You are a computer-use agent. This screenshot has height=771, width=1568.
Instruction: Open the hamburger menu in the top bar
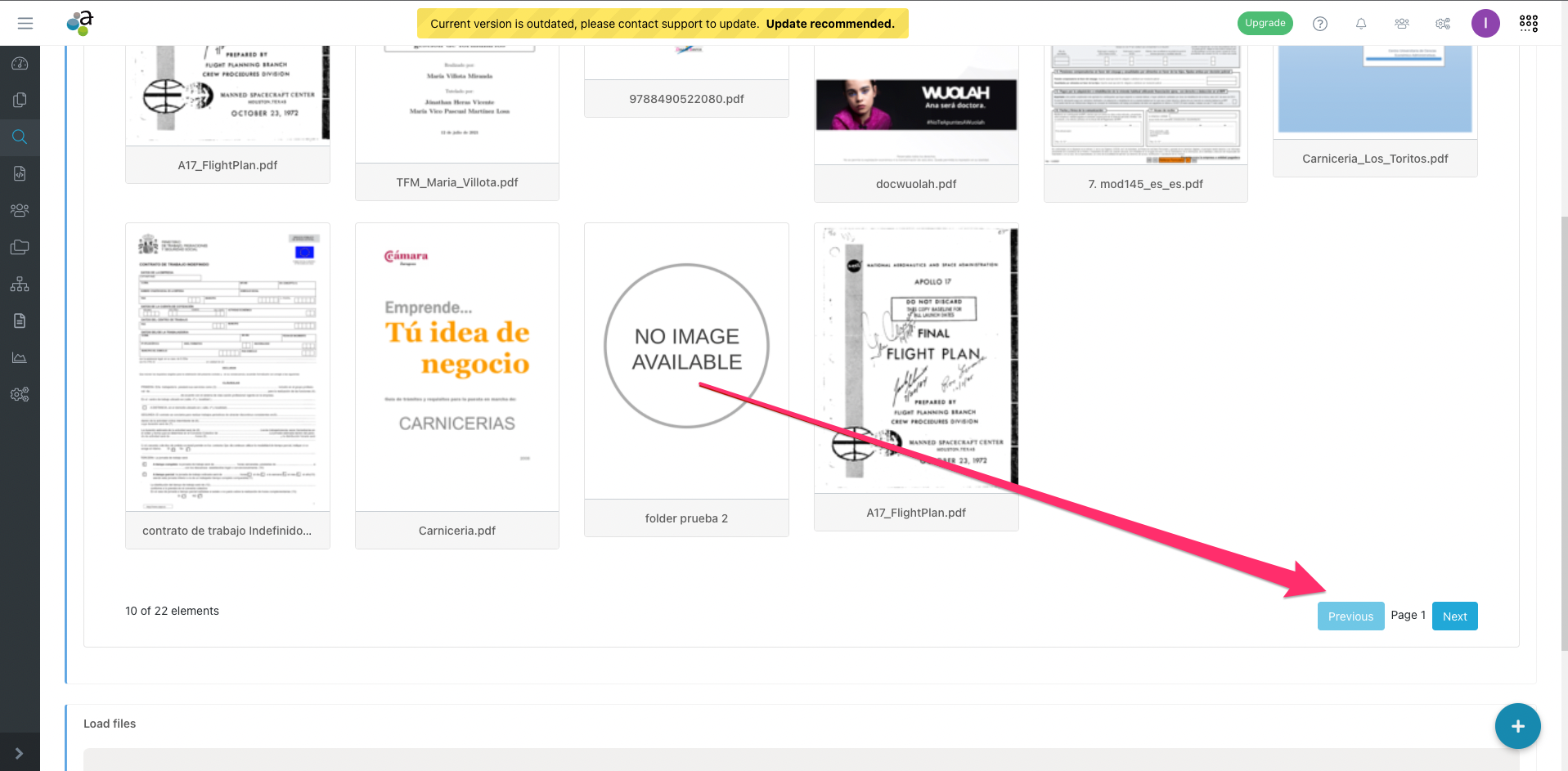(x=25, y=24)
